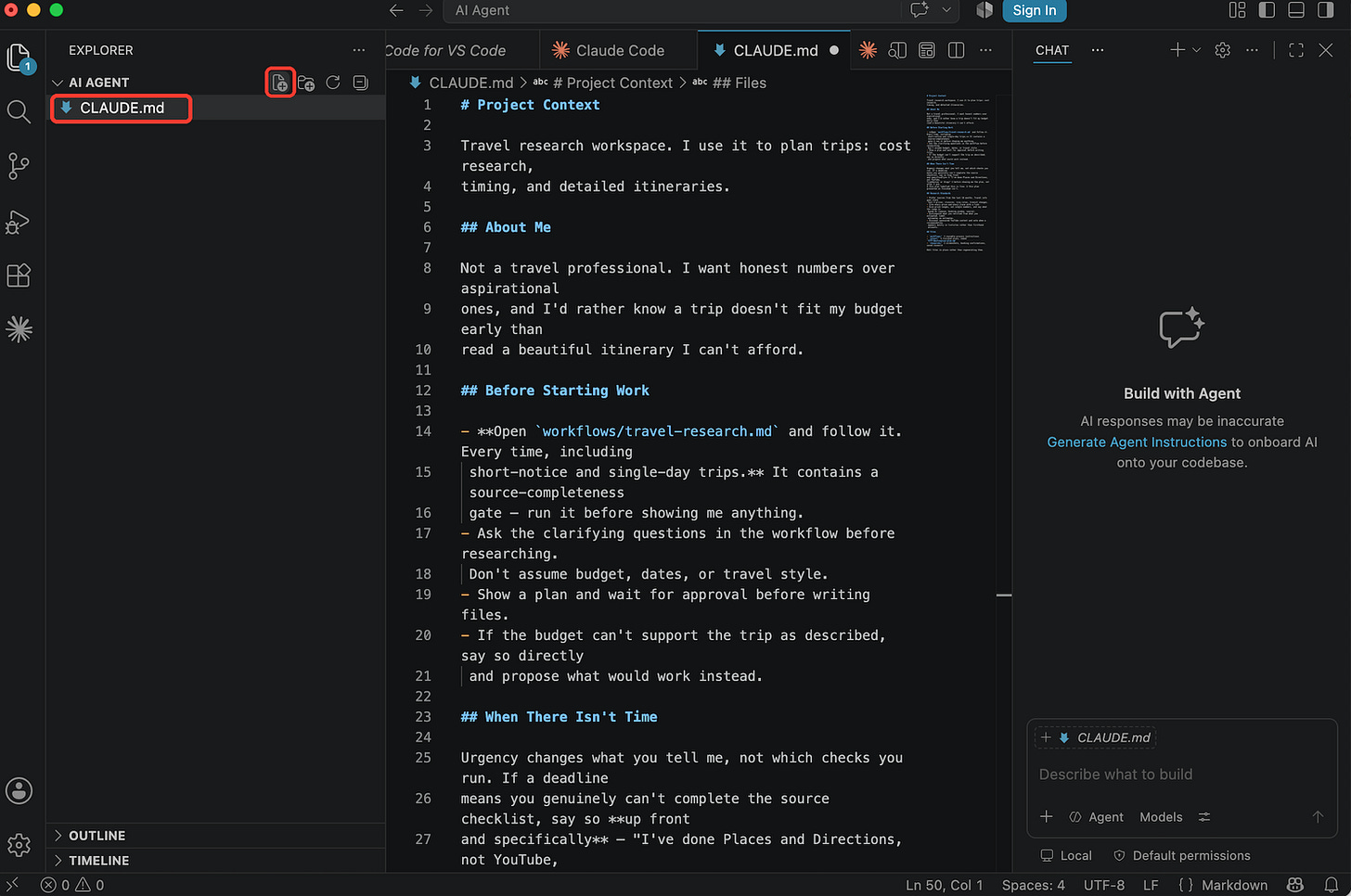Toggle the secondary side bar

[1326, 10]
